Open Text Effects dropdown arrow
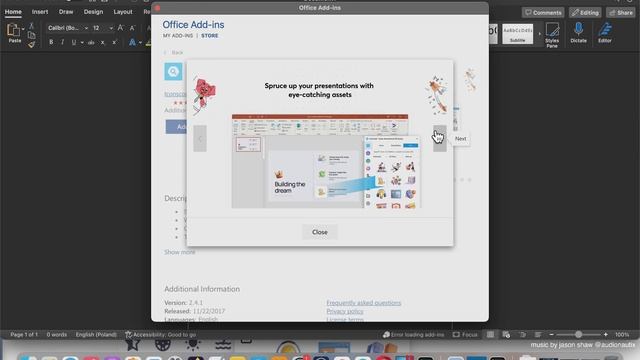Viewport: 640px width, 360px height. (x=140, y=42)
